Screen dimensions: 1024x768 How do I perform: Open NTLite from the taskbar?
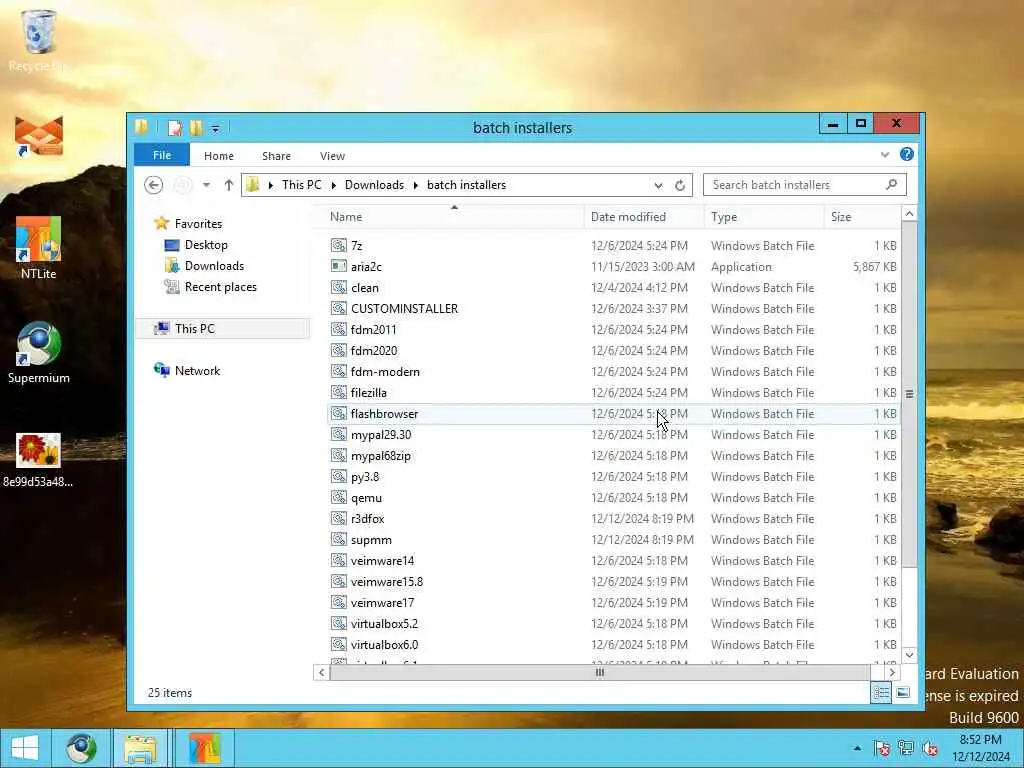204,748
